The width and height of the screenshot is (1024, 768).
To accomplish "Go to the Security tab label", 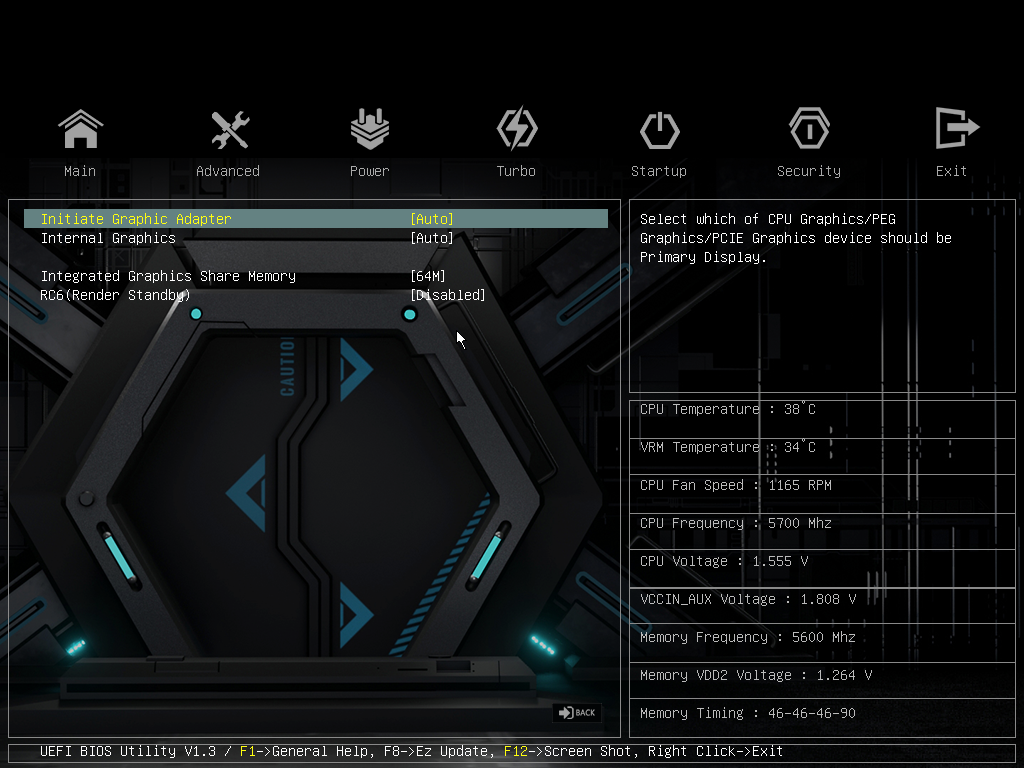I will click(x=809, y=171).
